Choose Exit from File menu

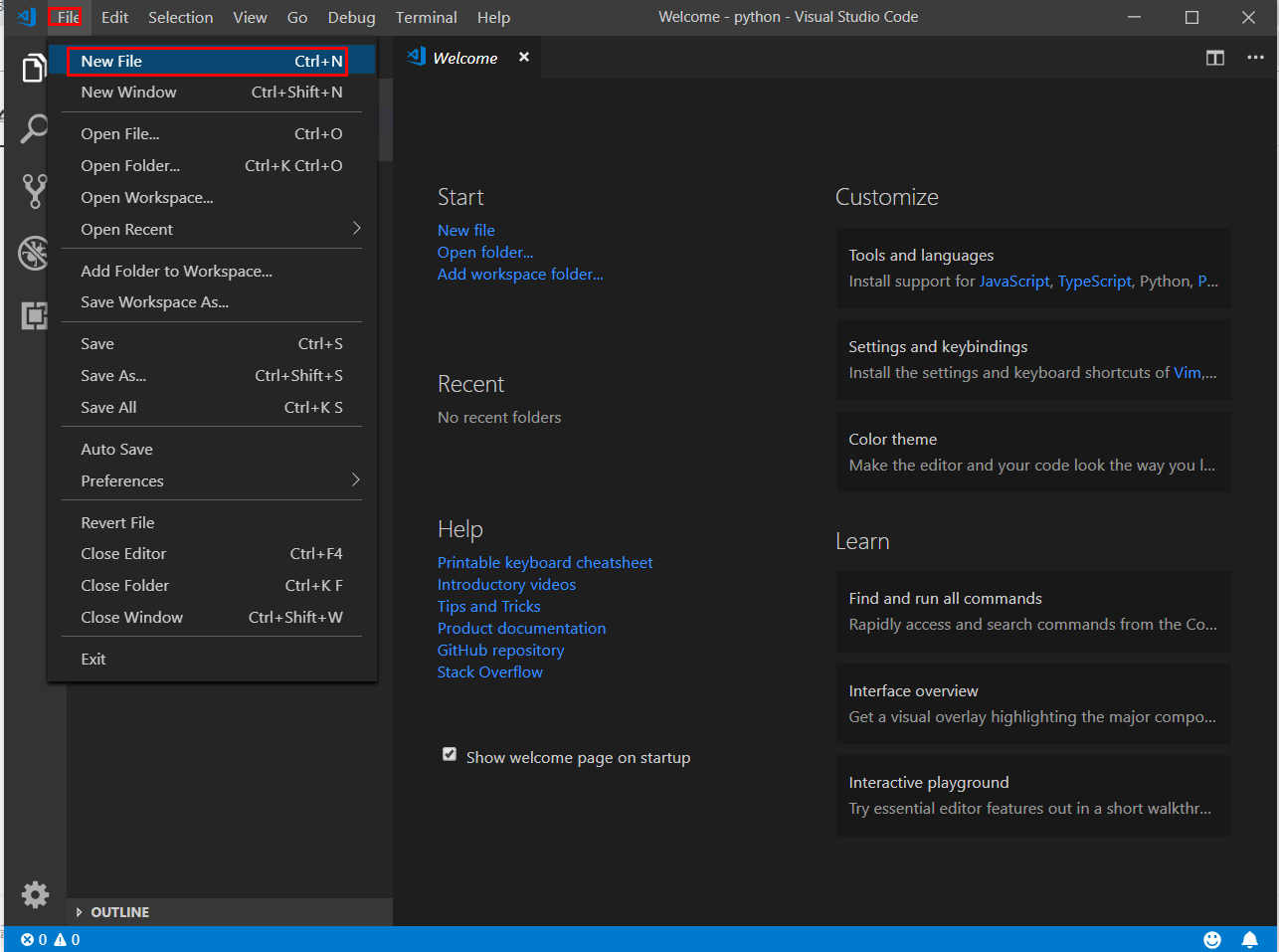(x=212, y=659)
